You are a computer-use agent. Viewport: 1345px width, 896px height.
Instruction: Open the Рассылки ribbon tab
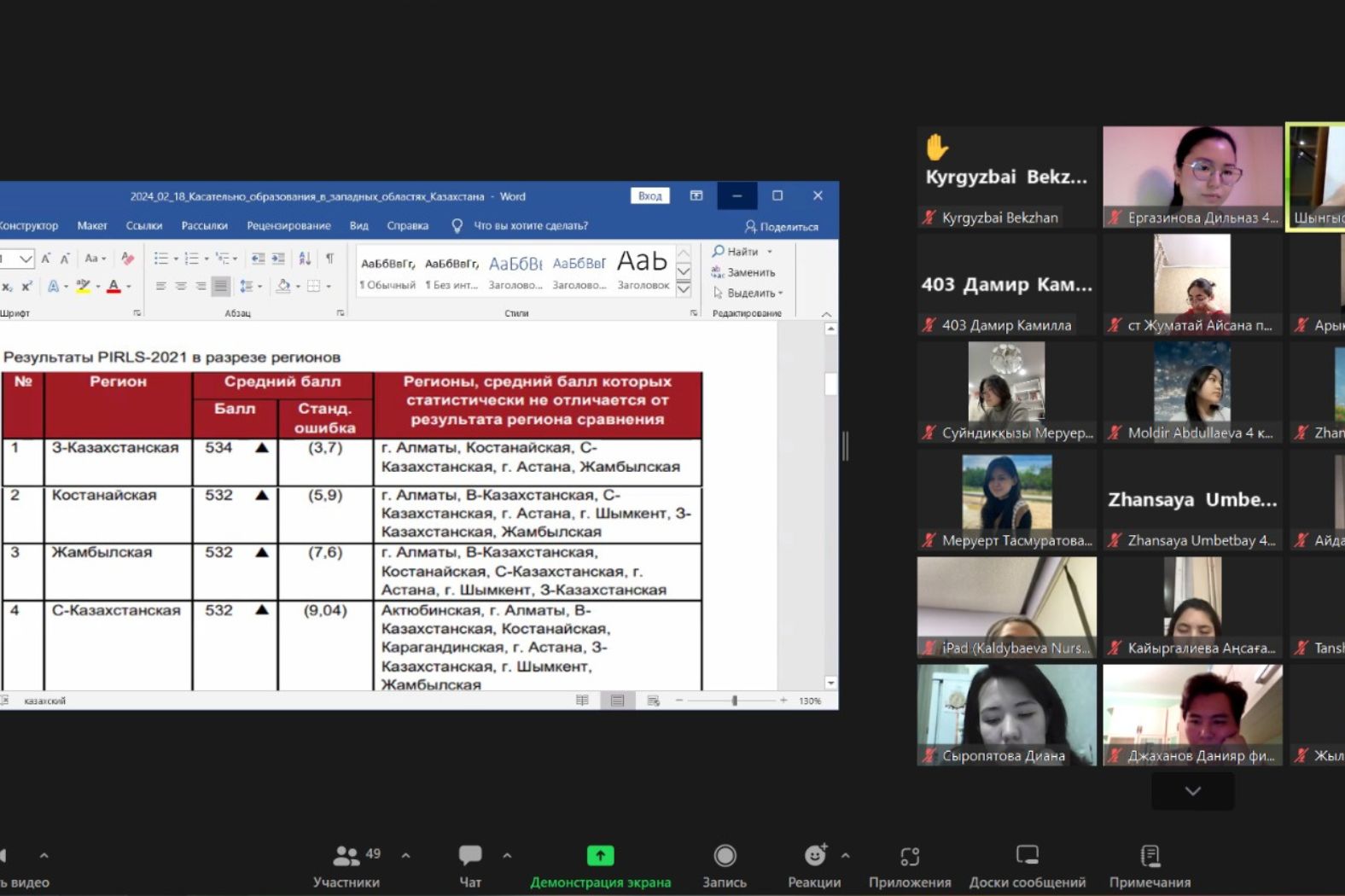(x=204, y=226)
